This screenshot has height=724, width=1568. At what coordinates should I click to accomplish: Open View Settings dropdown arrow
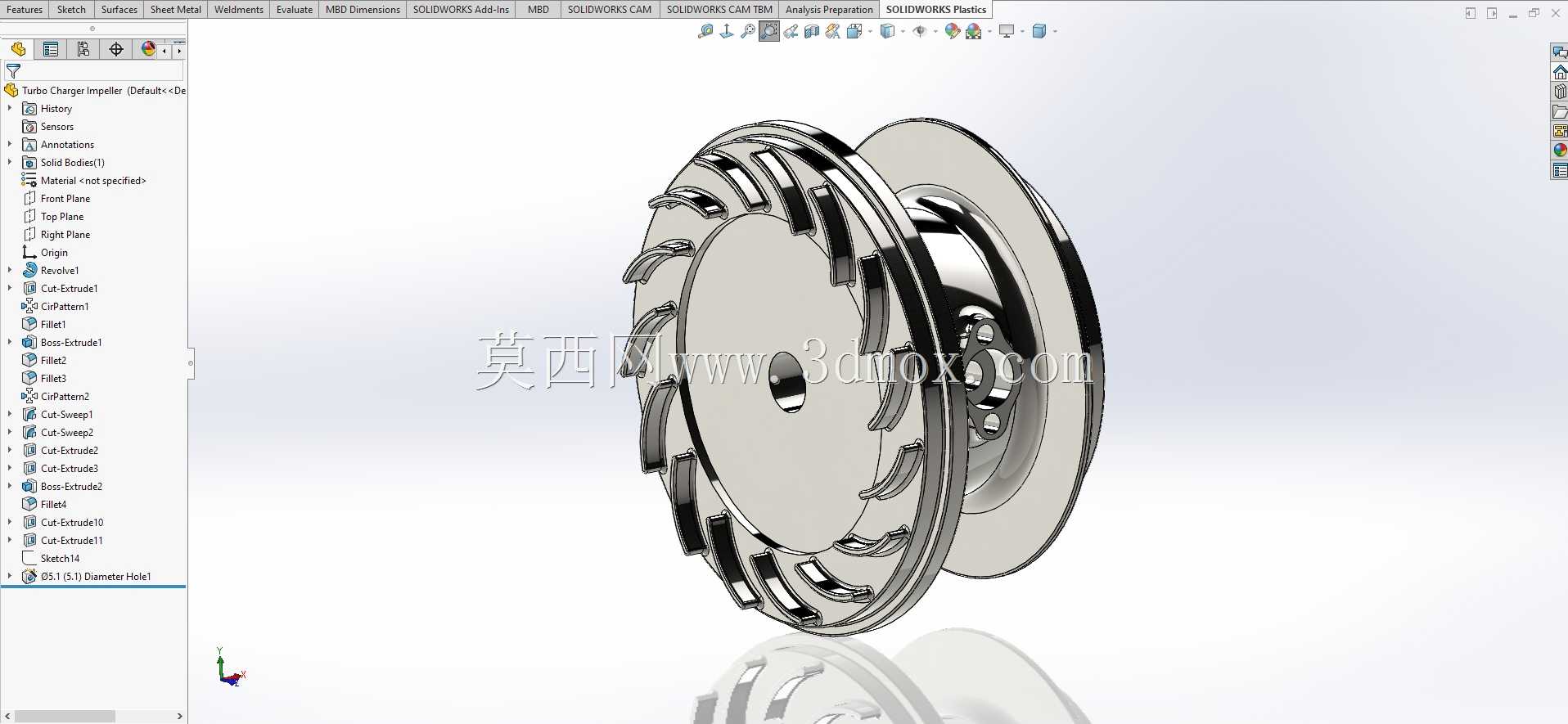1022,31
